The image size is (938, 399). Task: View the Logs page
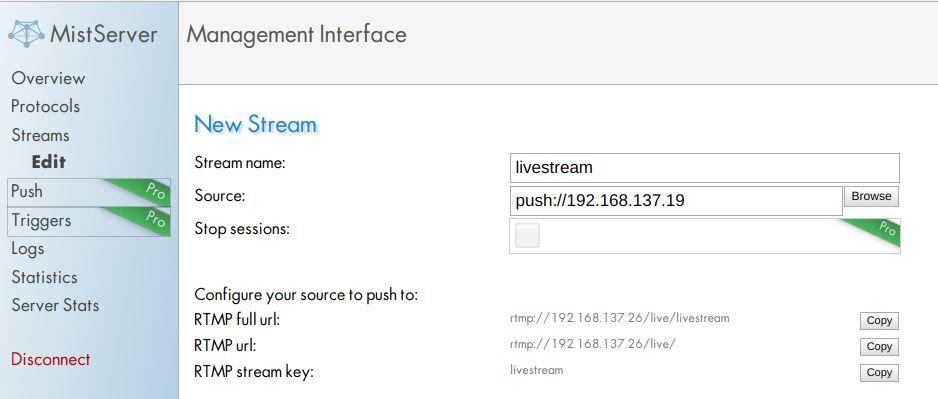(x=28, y=249)
